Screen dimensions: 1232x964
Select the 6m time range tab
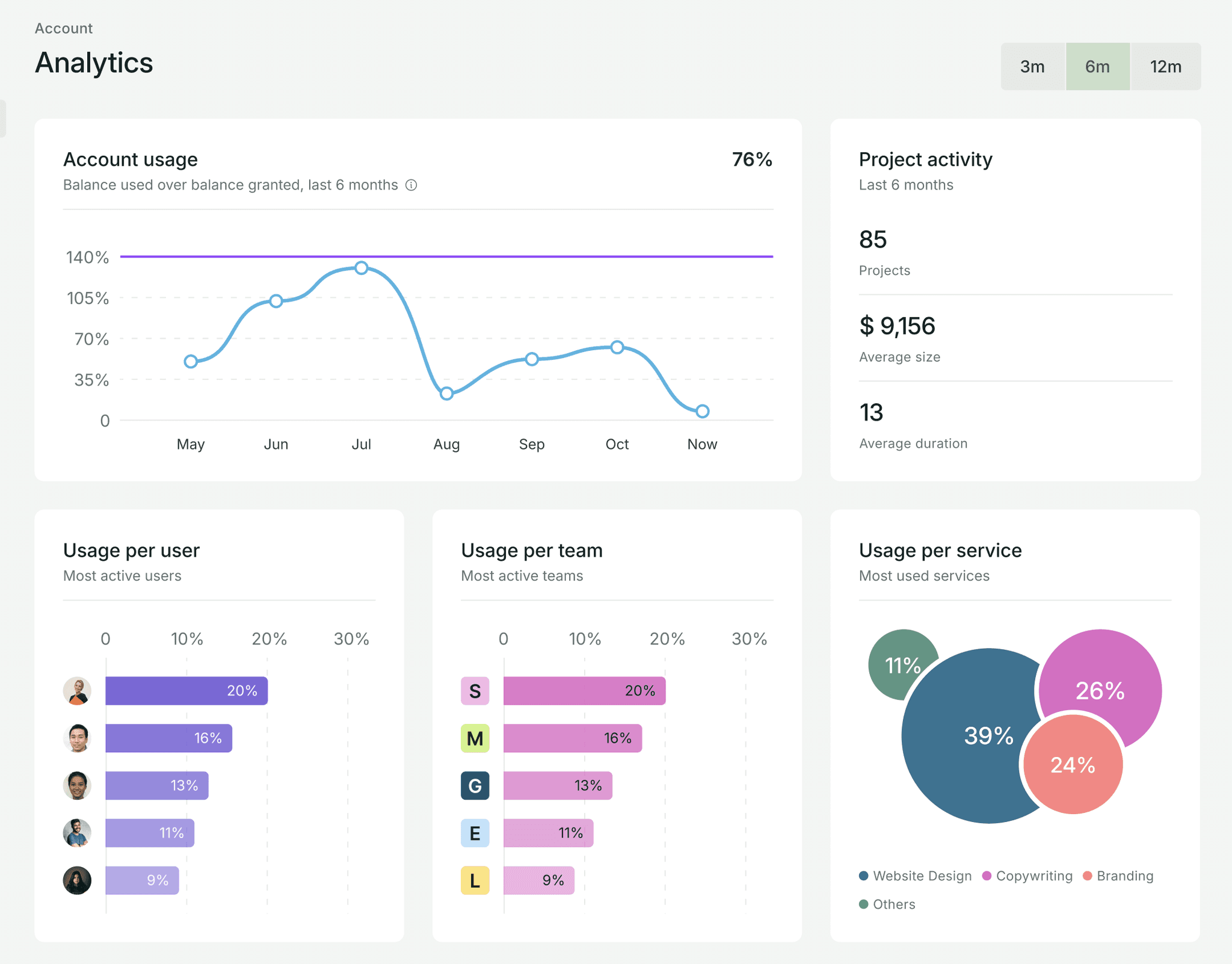[x=1097, y=67]
